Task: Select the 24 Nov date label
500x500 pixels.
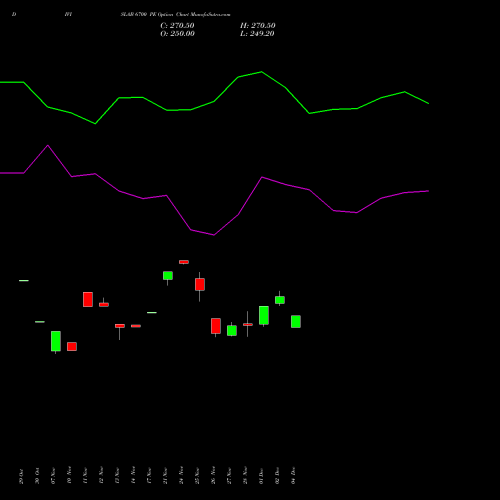Action: point(181,475)
